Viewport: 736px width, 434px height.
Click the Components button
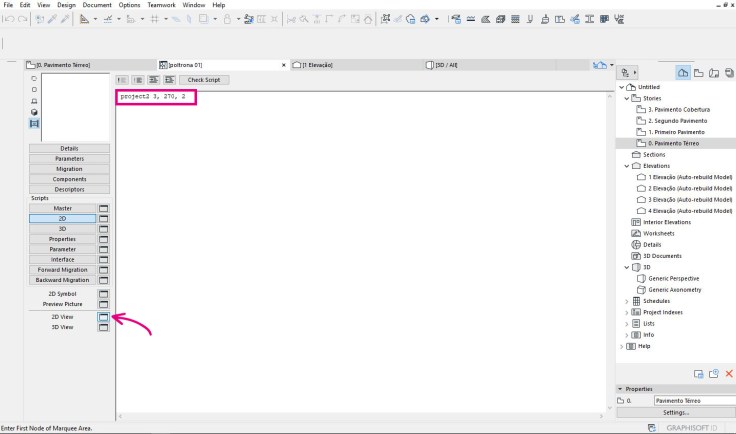[69, 179]
